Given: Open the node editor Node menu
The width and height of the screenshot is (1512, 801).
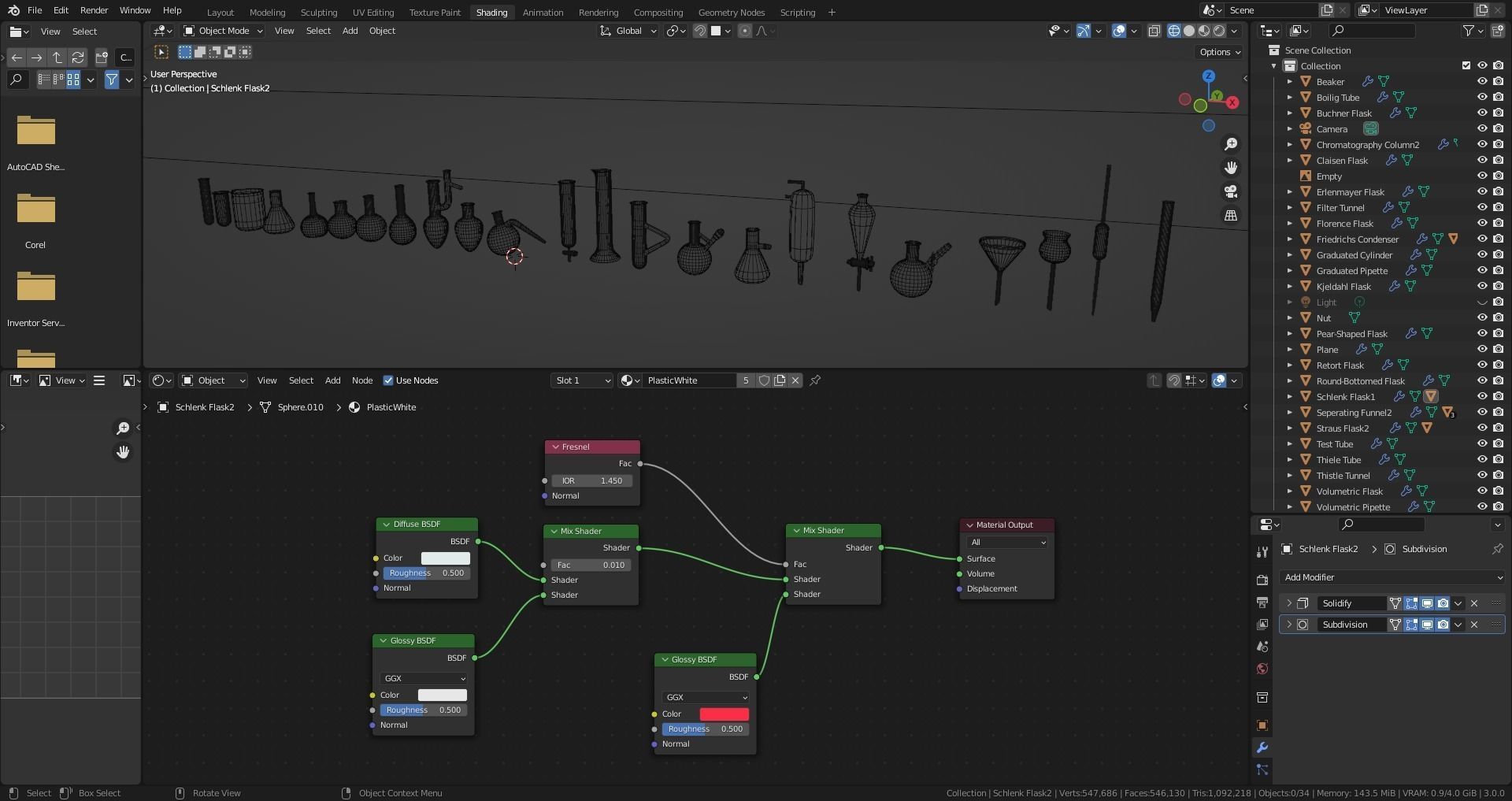Looking at the screenshot, I should point(362,380).
